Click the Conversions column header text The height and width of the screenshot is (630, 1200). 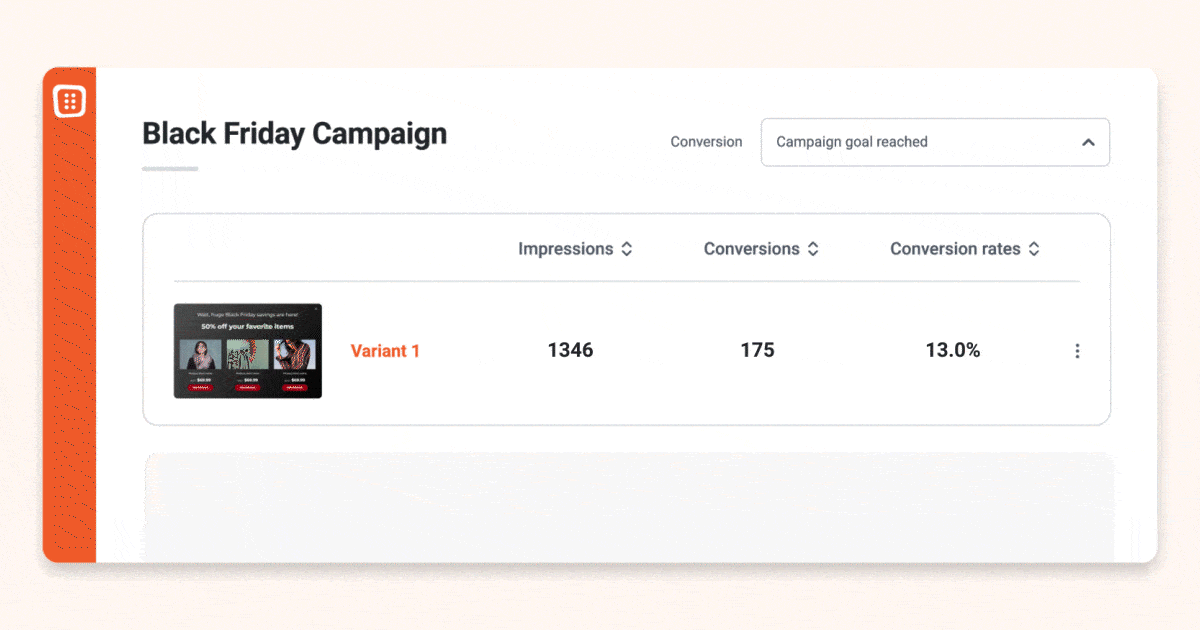click(752, 249)
